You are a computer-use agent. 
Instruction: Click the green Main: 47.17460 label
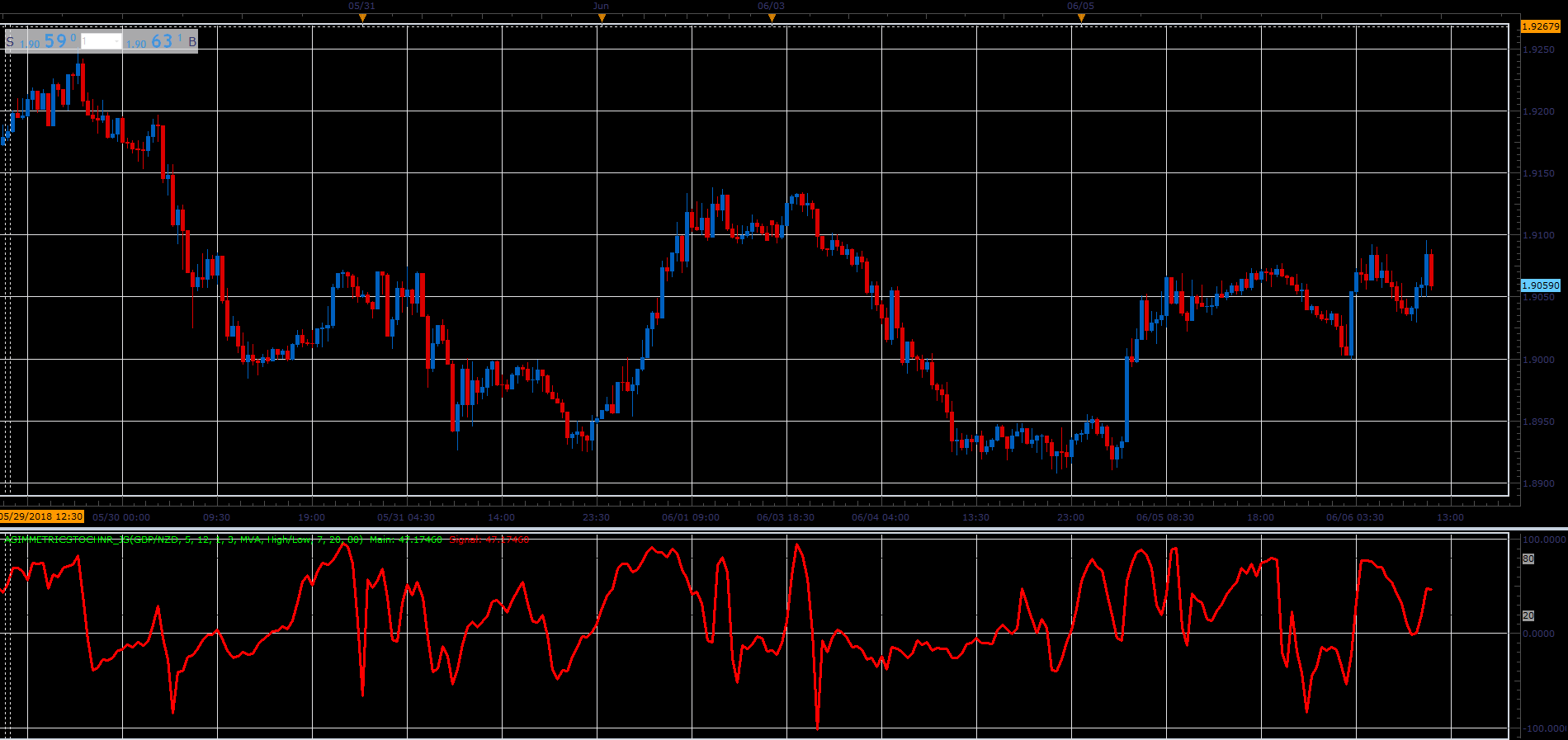tap(406, 540)
